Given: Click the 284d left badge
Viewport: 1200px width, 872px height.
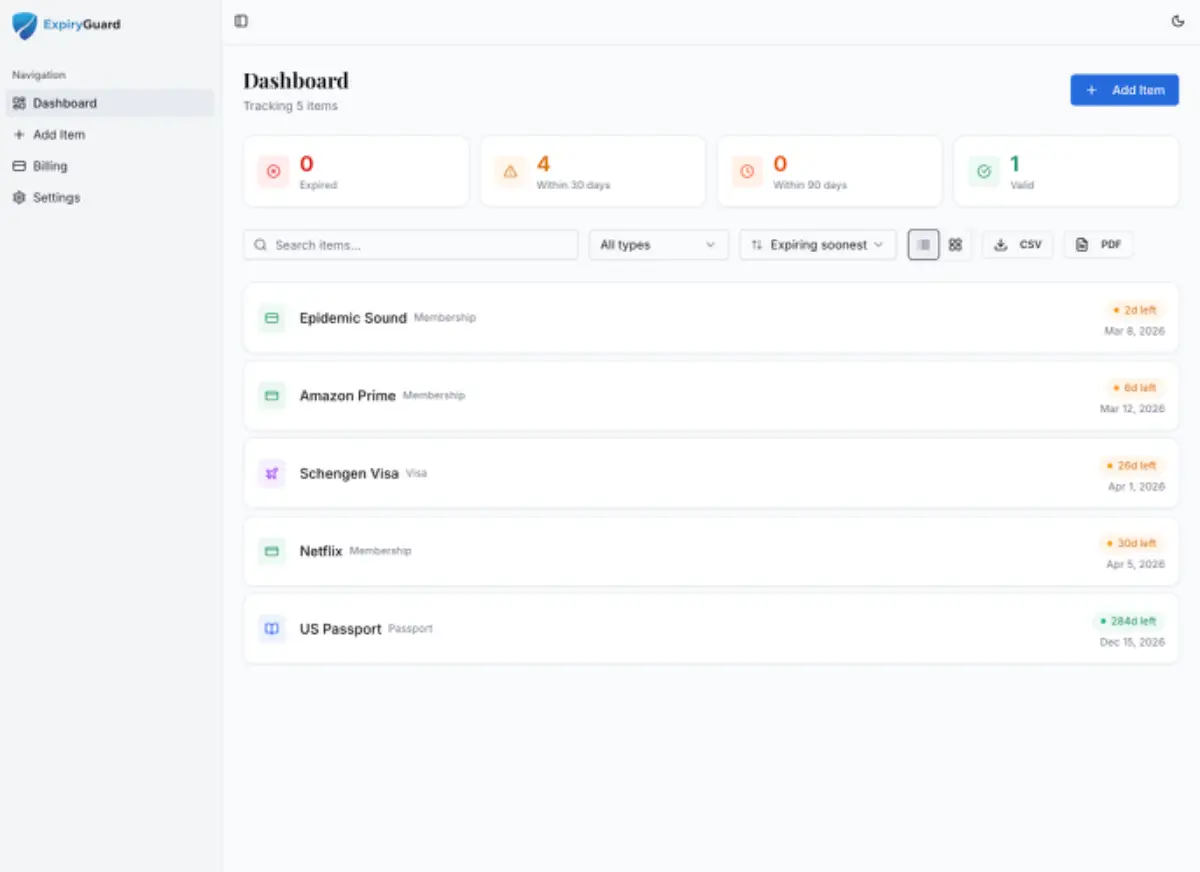Looking at the screenshot, I should (x=1129, y=621).
